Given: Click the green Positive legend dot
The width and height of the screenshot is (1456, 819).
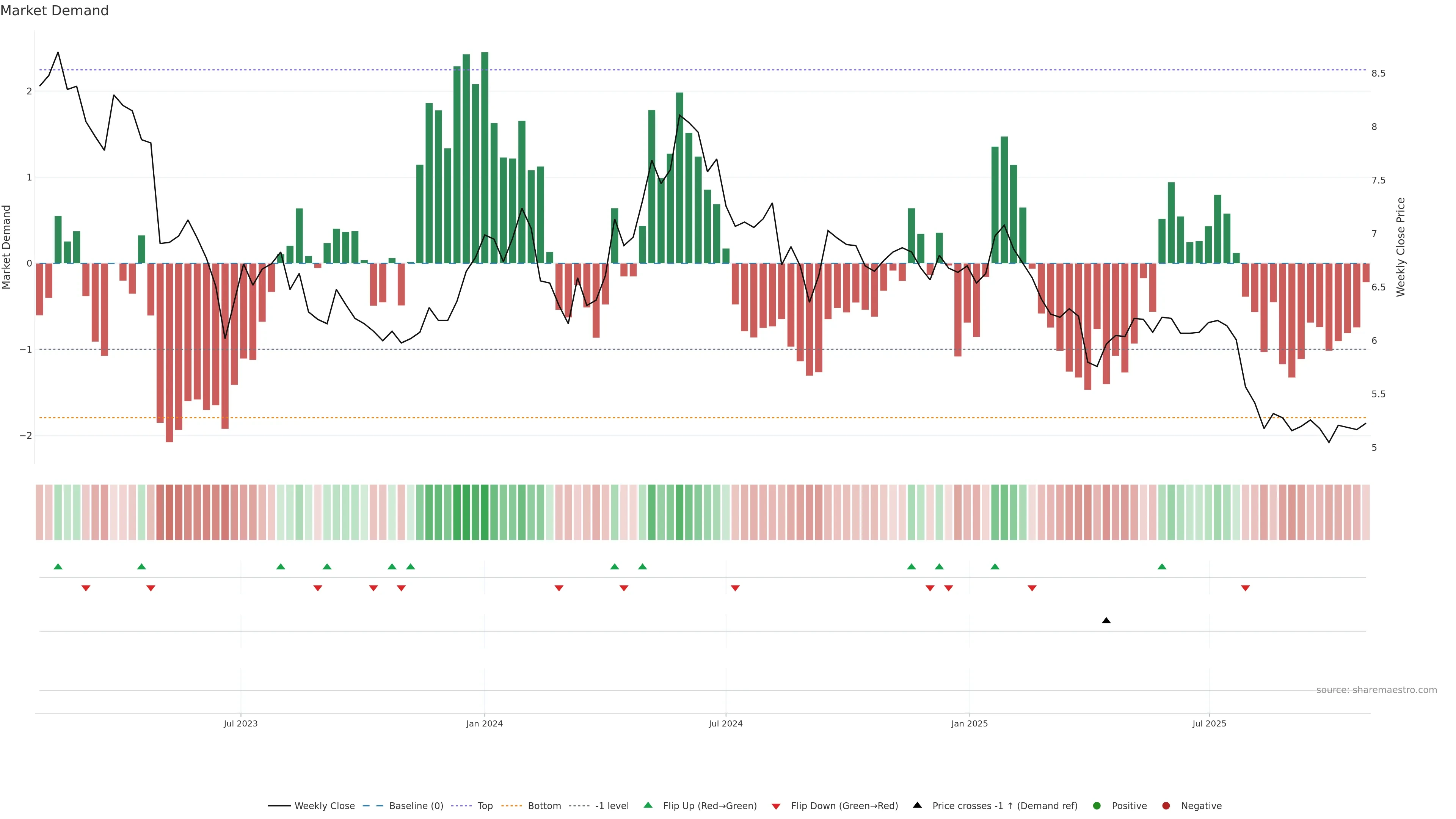Looking at the screenshot, I should [1097, 806].
